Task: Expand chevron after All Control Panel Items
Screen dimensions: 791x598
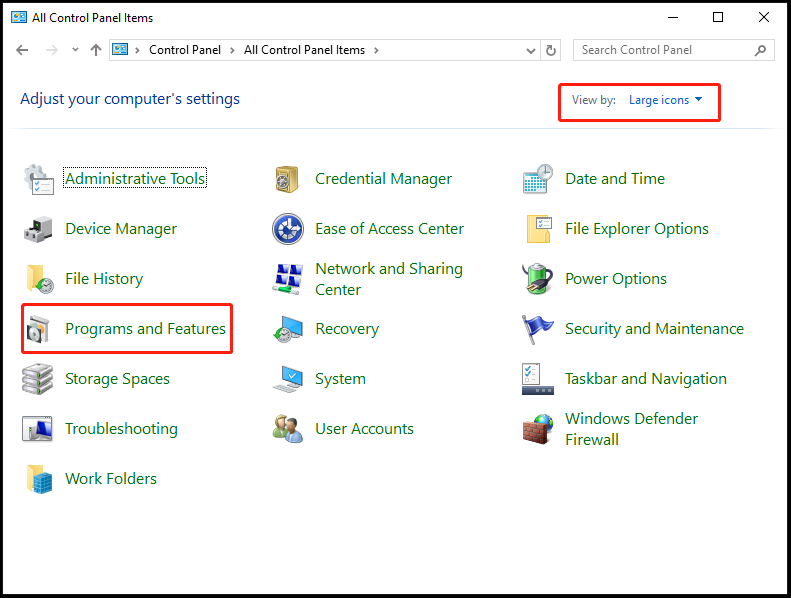Action: 376,50
